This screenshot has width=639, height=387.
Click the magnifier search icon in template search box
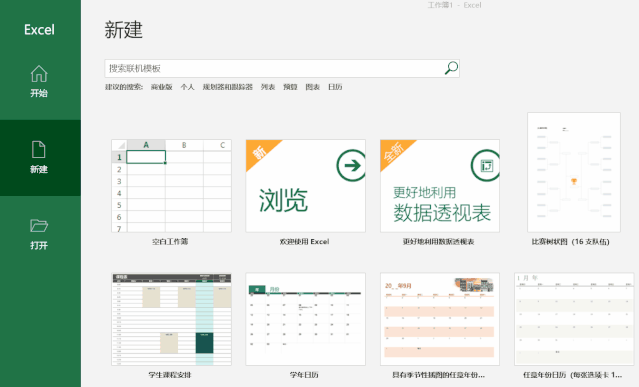pos(451,68)
